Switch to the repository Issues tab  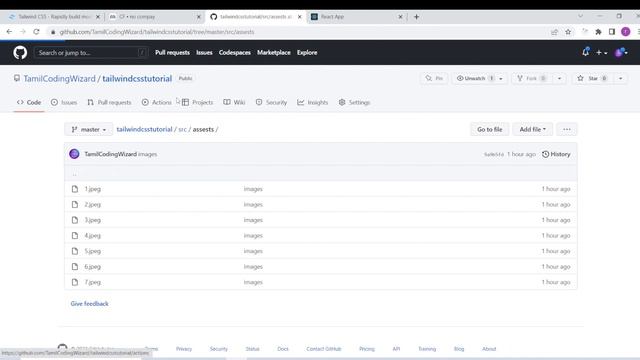pyautogui.click(x=64, y=102)
